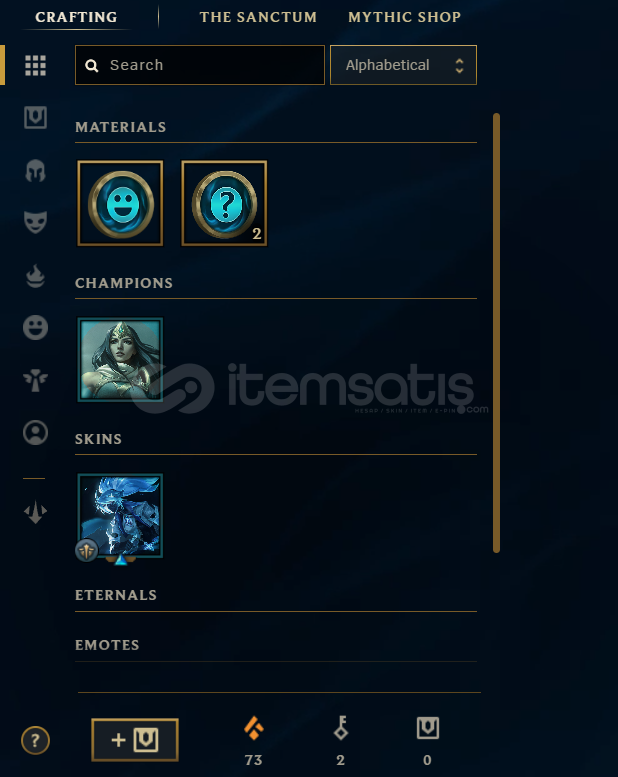
Task: Select the mystery material orb with 2
Action: pyautogui.click(x=224, y=203)
